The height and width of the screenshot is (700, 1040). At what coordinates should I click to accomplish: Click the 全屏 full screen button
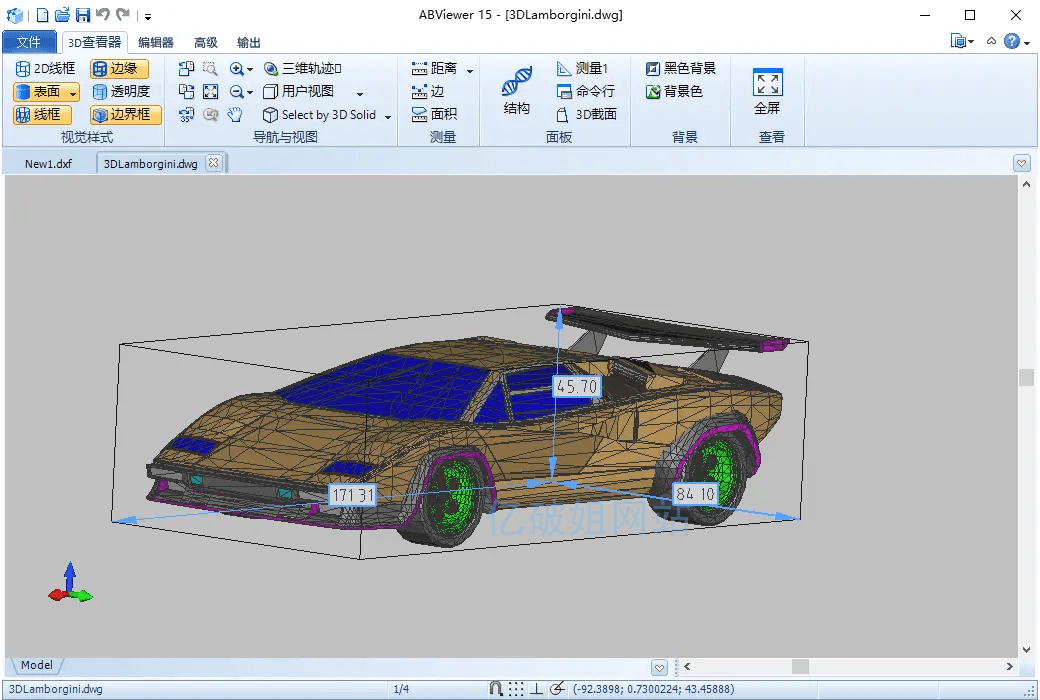tap(767, 91)
